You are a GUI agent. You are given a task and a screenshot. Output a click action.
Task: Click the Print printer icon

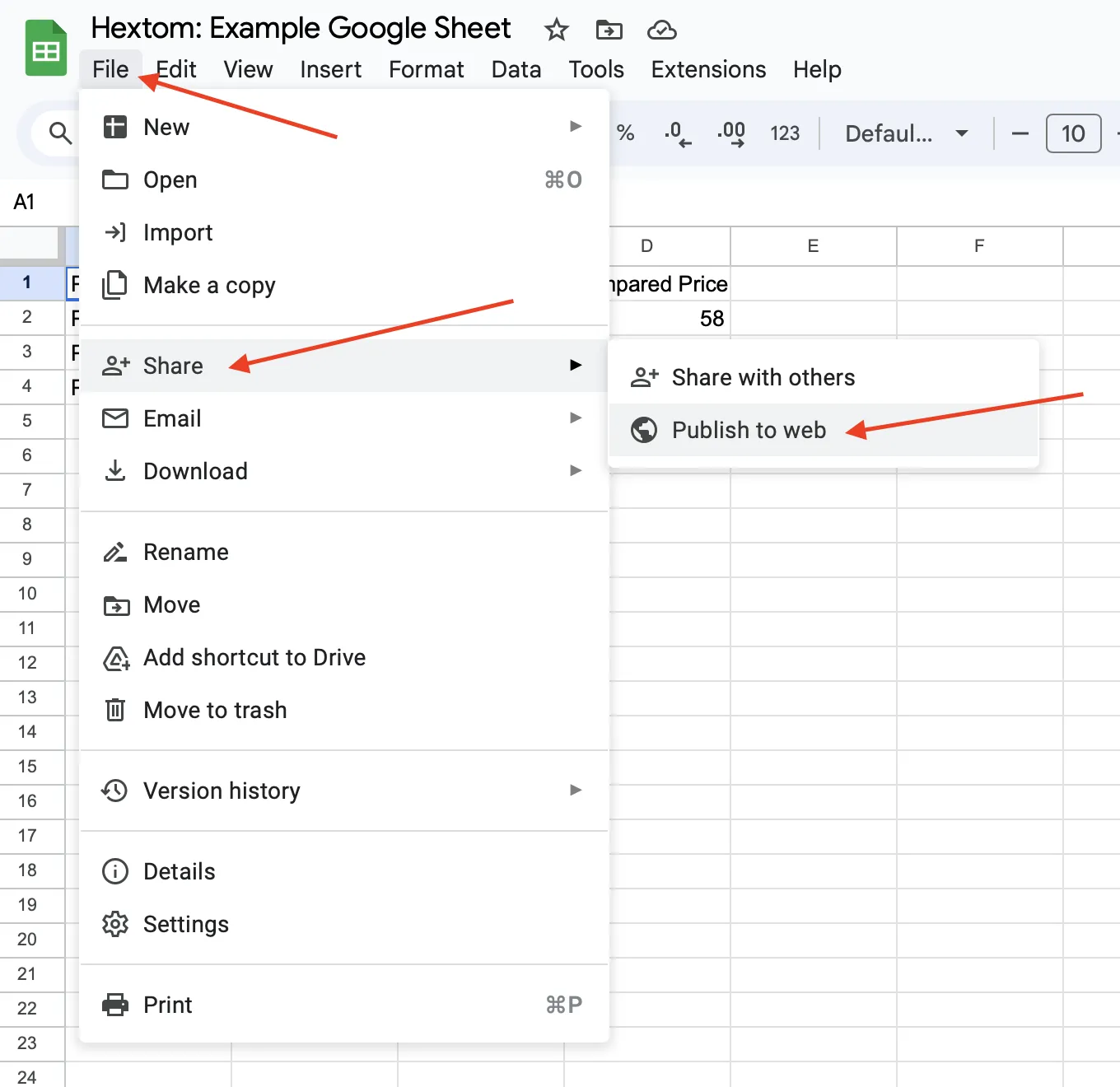115,1005
